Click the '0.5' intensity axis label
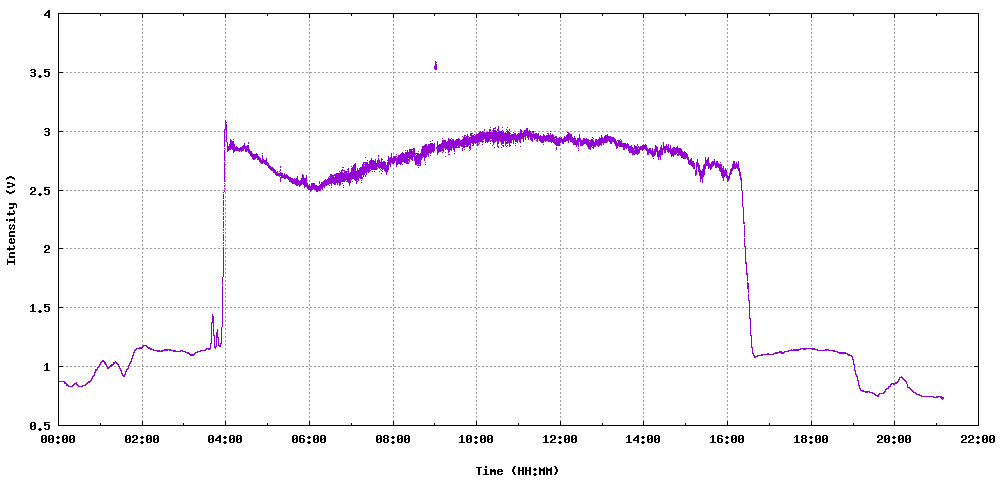This screenshot has width=1000, height=480. (x=42, y=426)
